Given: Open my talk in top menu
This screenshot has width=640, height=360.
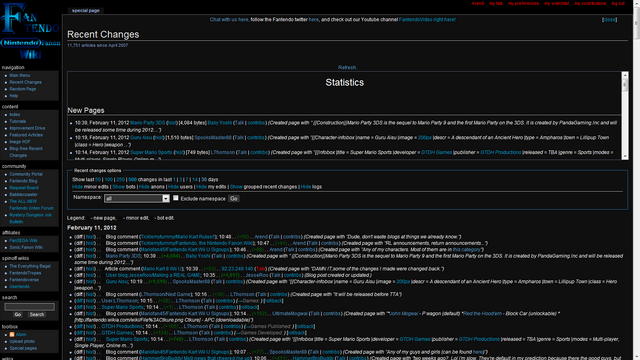Looking at the screenshot, I should click(x=496, y=3).
